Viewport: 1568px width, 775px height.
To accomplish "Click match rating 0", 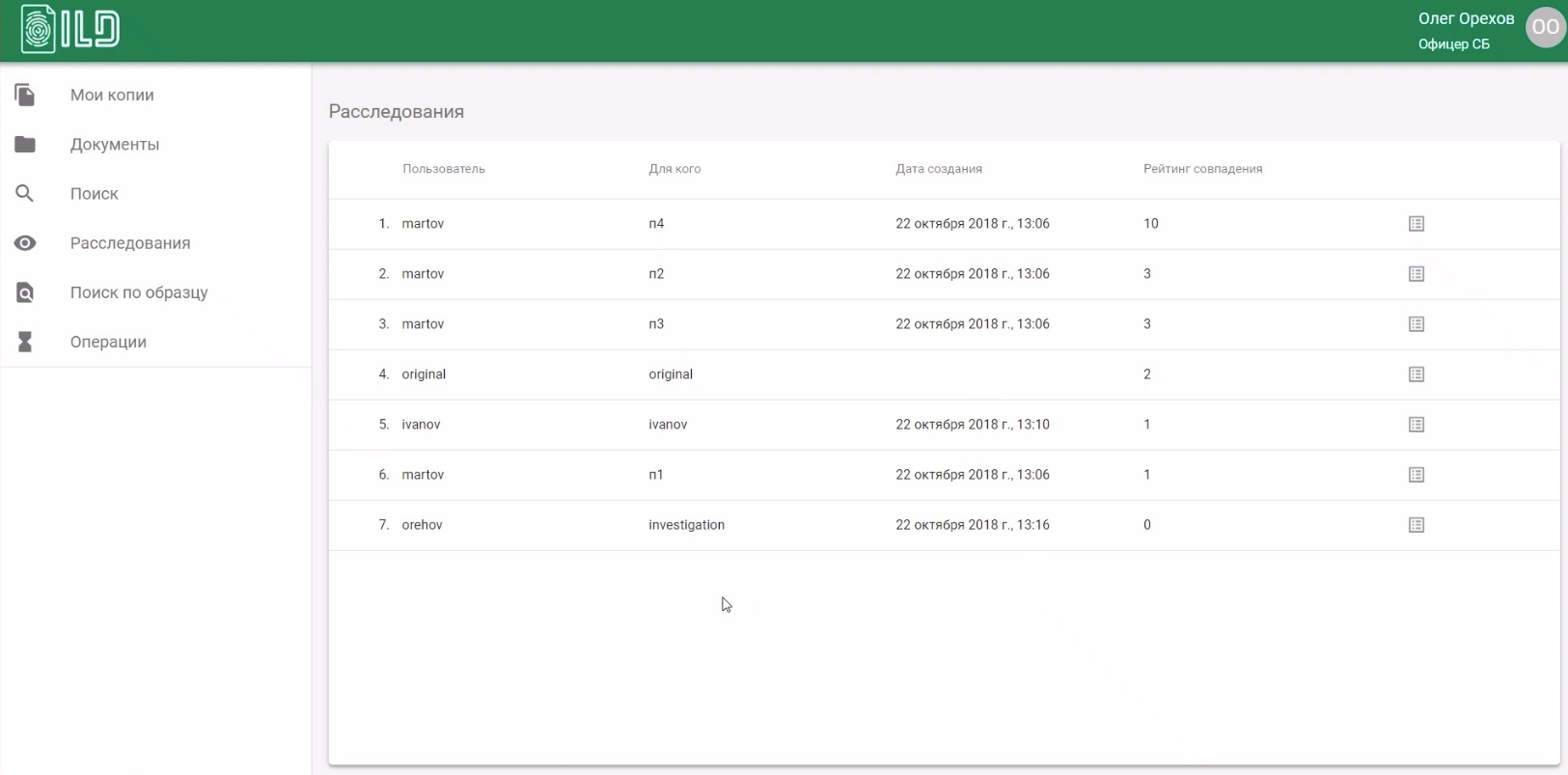I will click(1147, 525).
